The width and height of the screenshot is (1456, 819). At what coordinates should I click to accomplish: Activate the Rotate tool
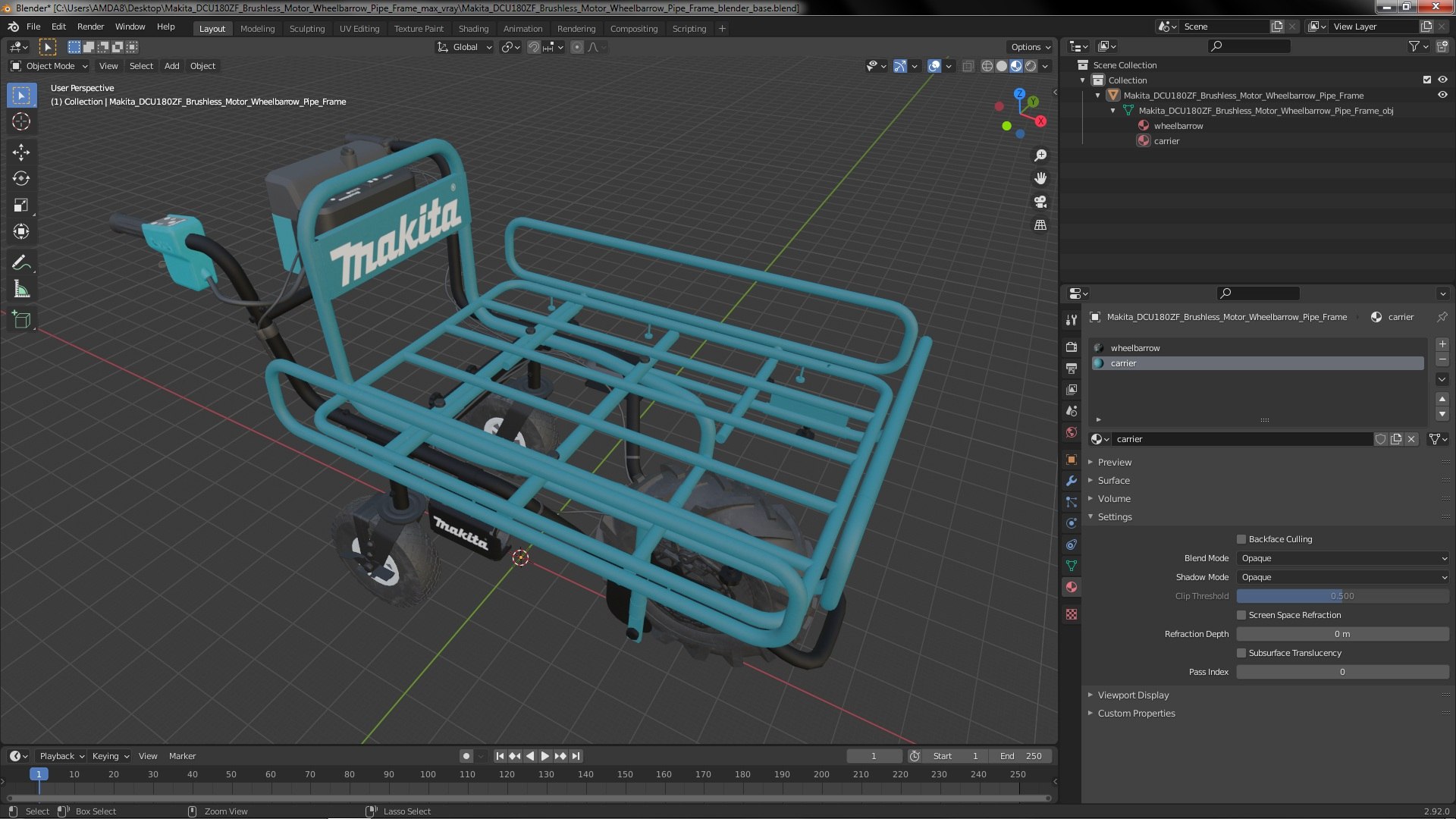(x=21, y=178)
